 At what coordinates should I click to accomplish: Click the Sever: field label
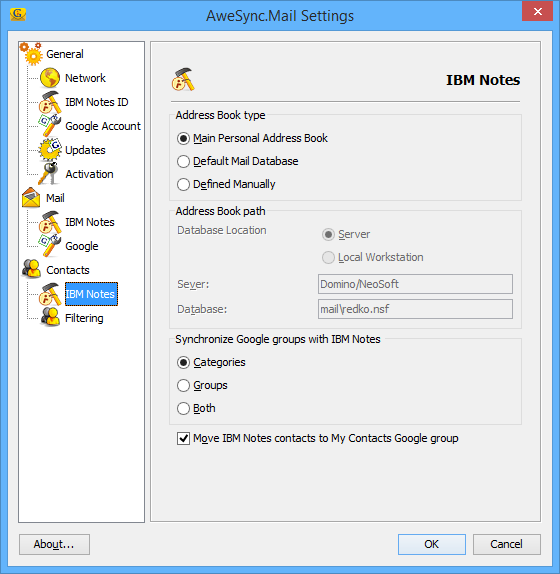pos(193,284)
